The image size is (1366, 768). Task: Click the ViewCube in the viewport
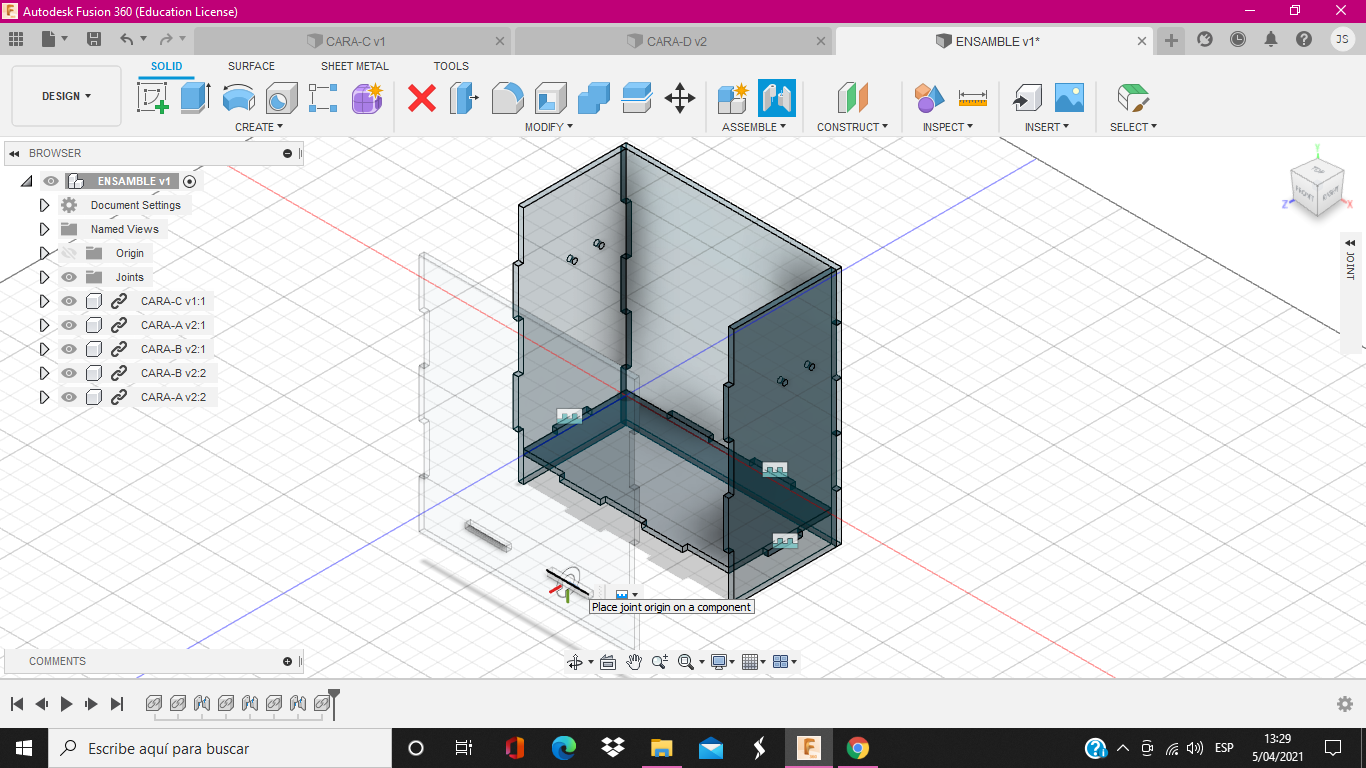click(1316, 188)
